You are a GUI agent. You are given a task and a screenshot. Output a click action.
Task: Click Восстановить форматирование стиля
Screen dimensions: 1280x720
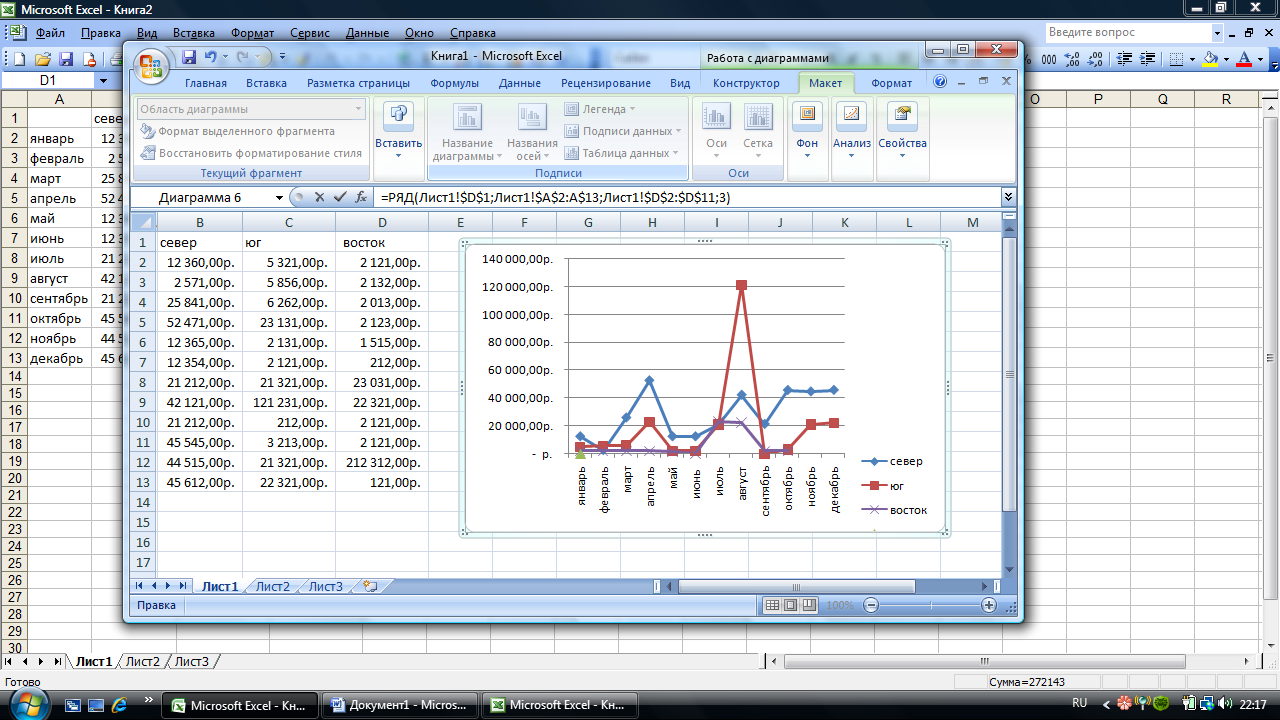point(252,153)
